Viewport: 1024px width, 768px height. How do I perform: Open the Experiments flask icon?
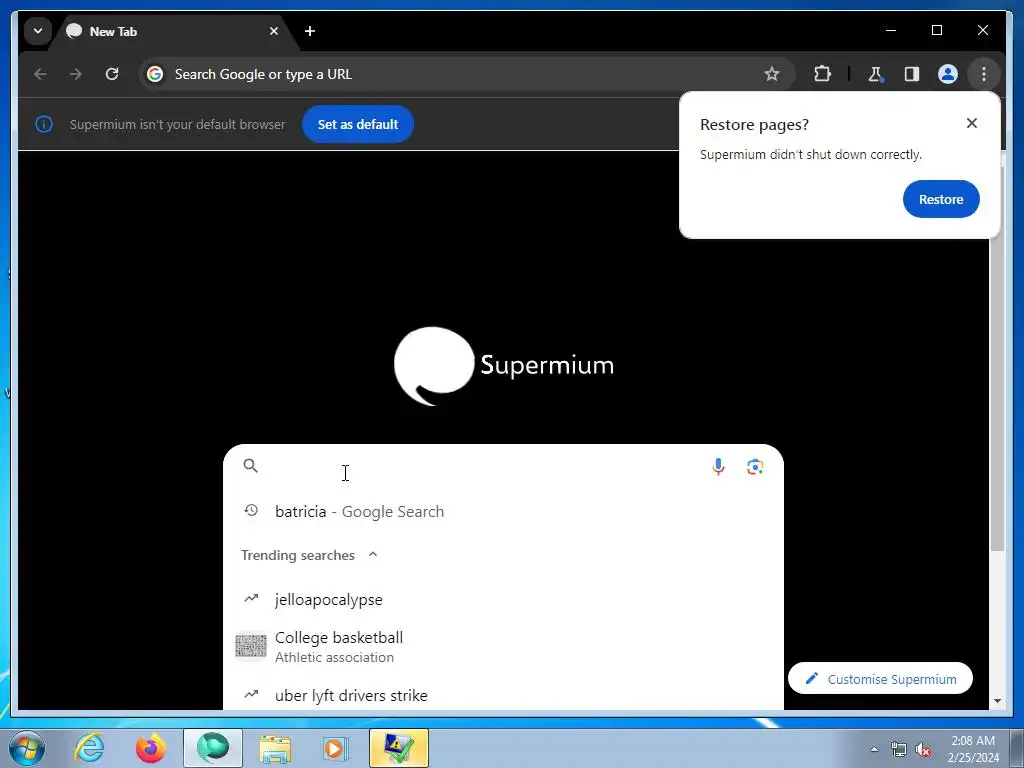pos(875,74)
